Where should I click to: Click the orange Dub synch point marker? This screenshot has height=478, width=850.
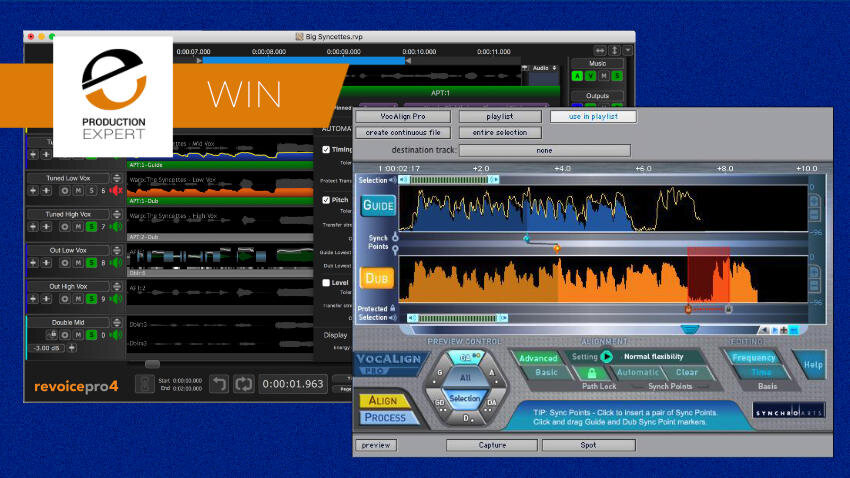556,248
